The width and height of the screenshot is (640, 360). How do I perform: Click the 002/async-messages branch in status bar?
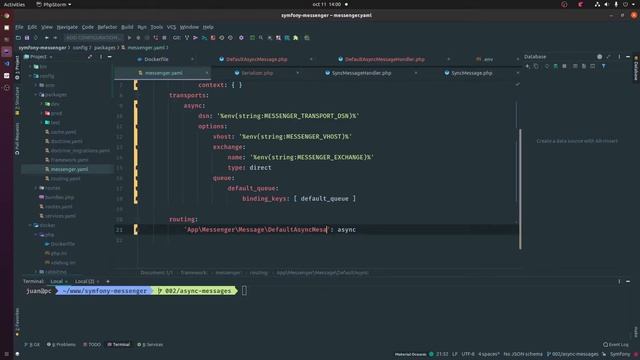tap(573, 354)
